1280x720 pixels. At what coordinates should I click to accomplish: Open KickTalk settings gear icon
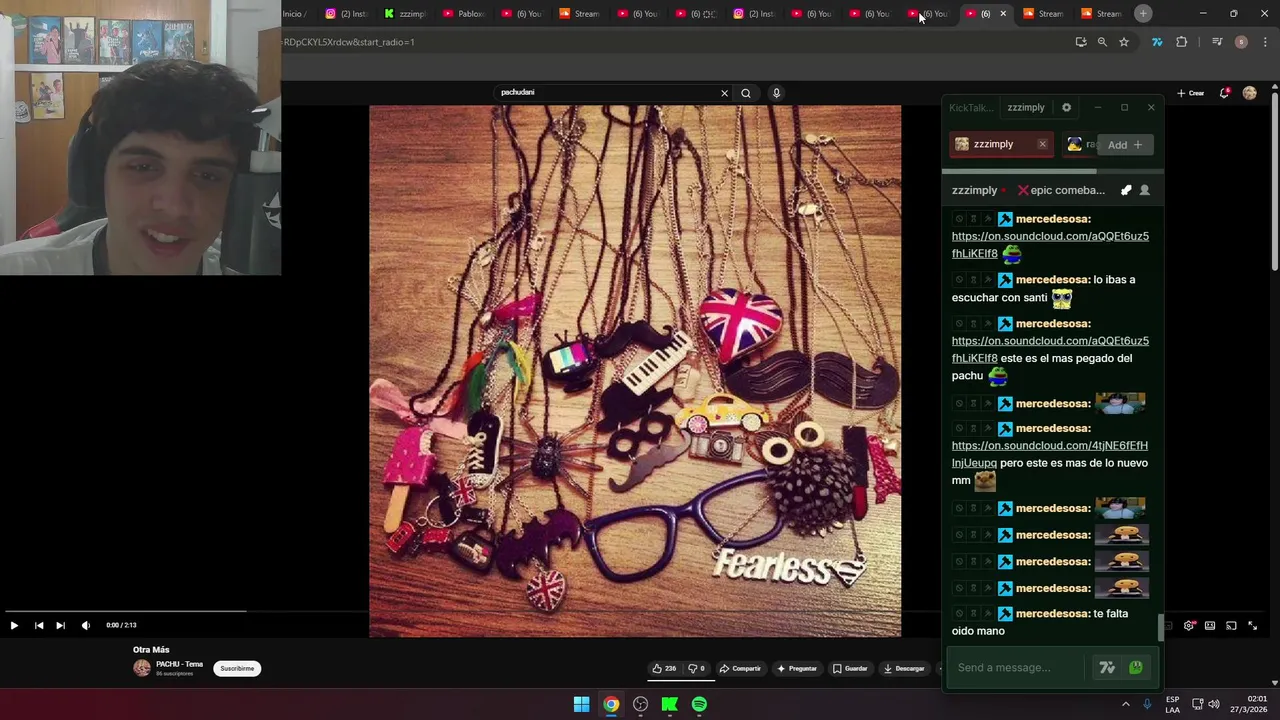pyautogui.click(x=1066, y=107)
